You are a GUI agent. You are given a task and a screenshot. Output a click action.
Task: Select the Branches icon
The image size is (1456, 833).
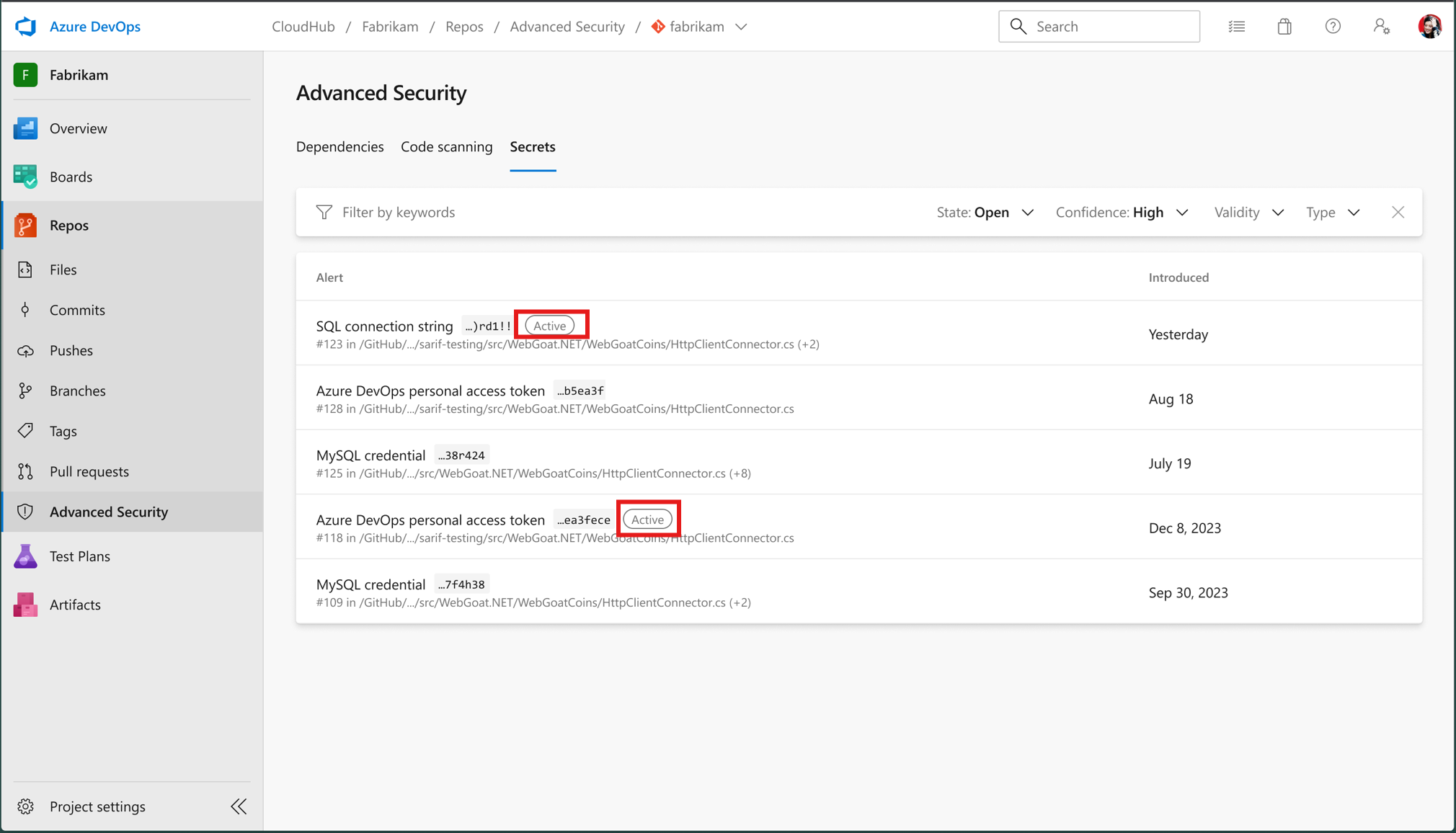coord(26,391)
